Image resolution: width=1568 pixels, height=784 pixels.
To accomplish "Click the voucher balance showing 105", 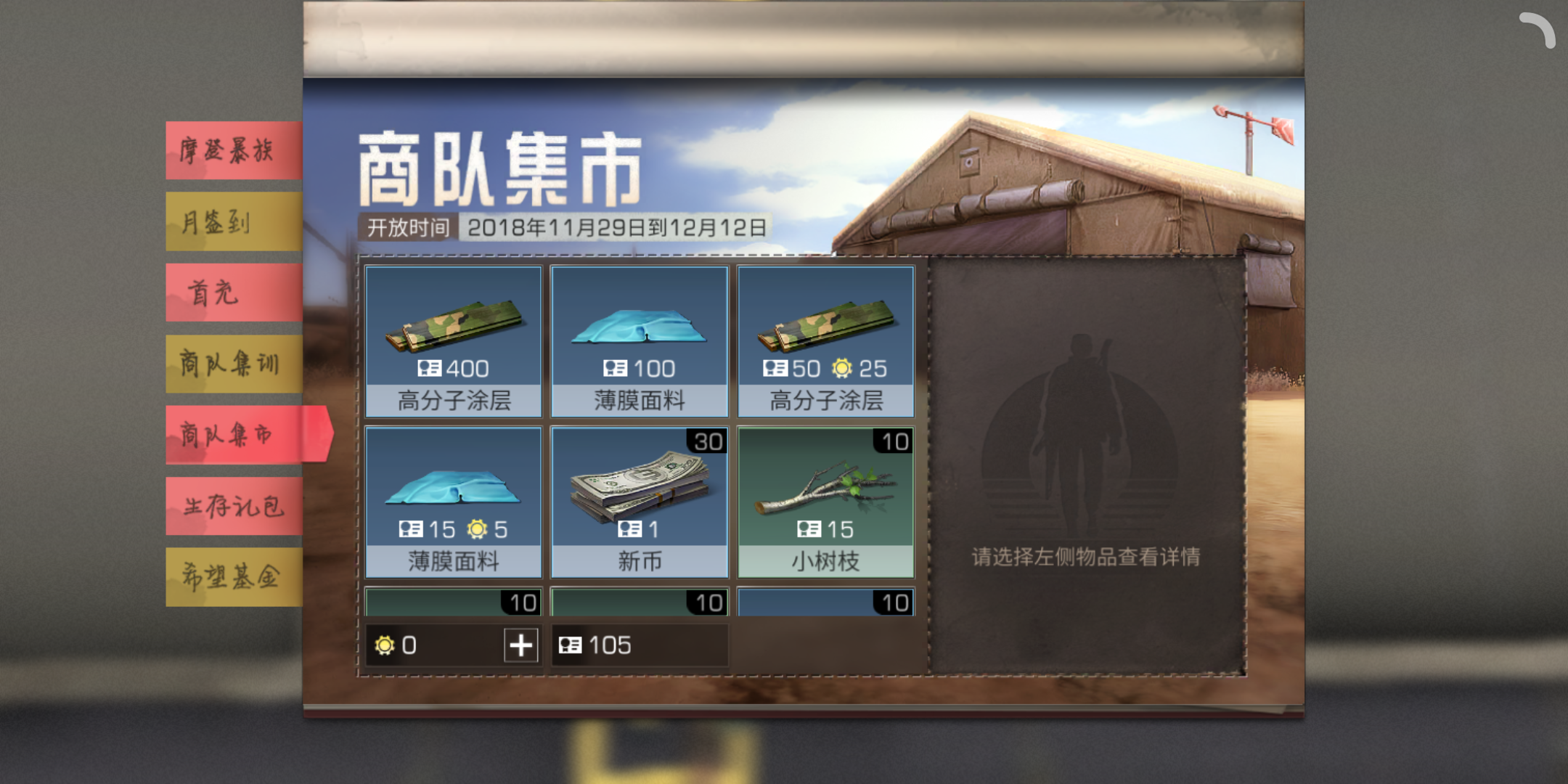I will [640, 645].
